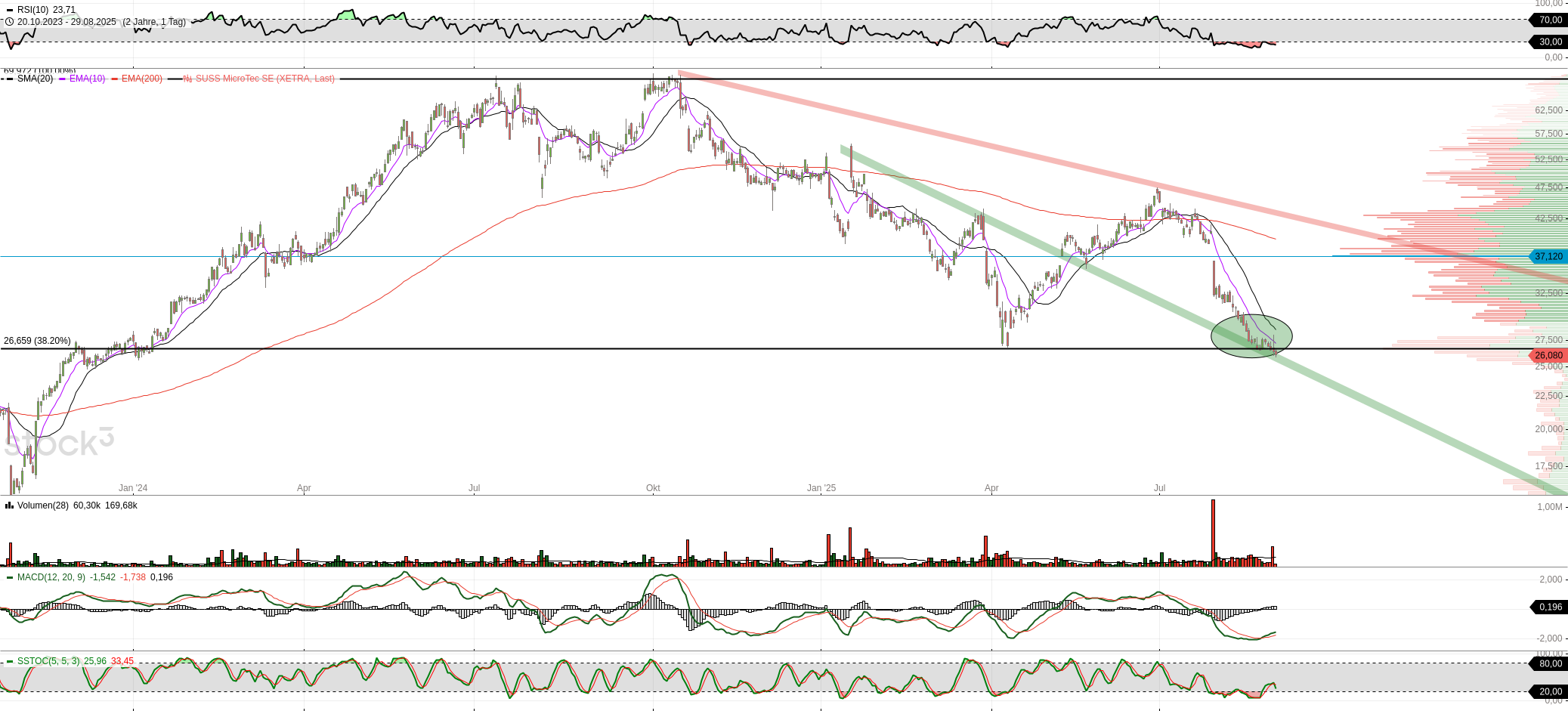The width and height of the screenshot is (1568, 711).
Task: Select the red 26,080 last price tag
Action: tap(1548, 356)
